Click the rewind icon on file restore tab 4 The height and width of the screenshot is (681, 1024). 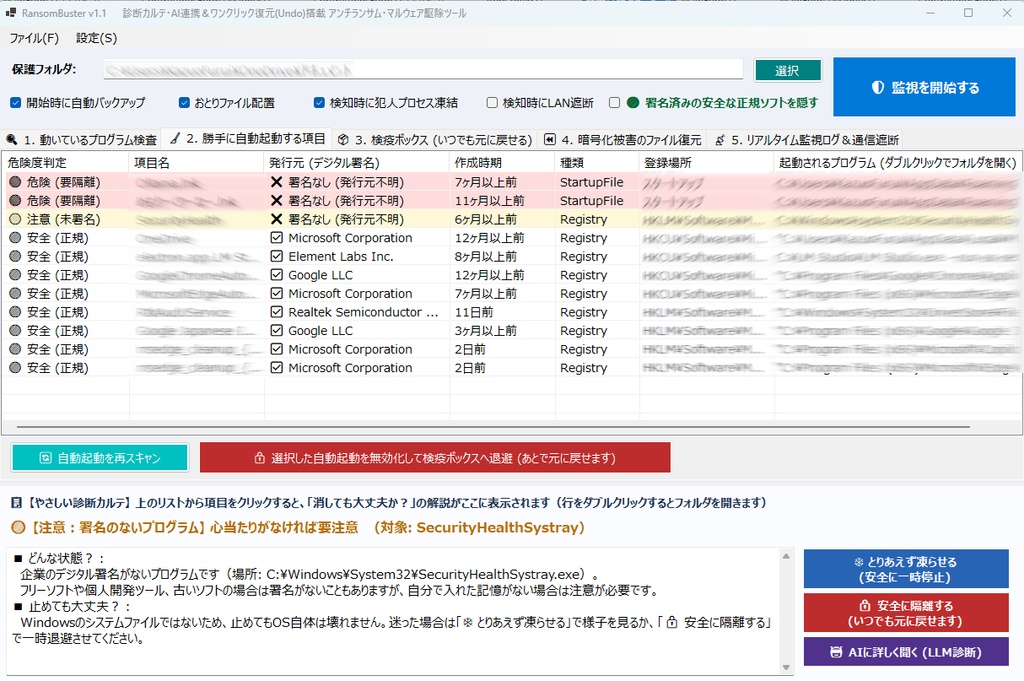pyautogui.click(x=550, y=139)
